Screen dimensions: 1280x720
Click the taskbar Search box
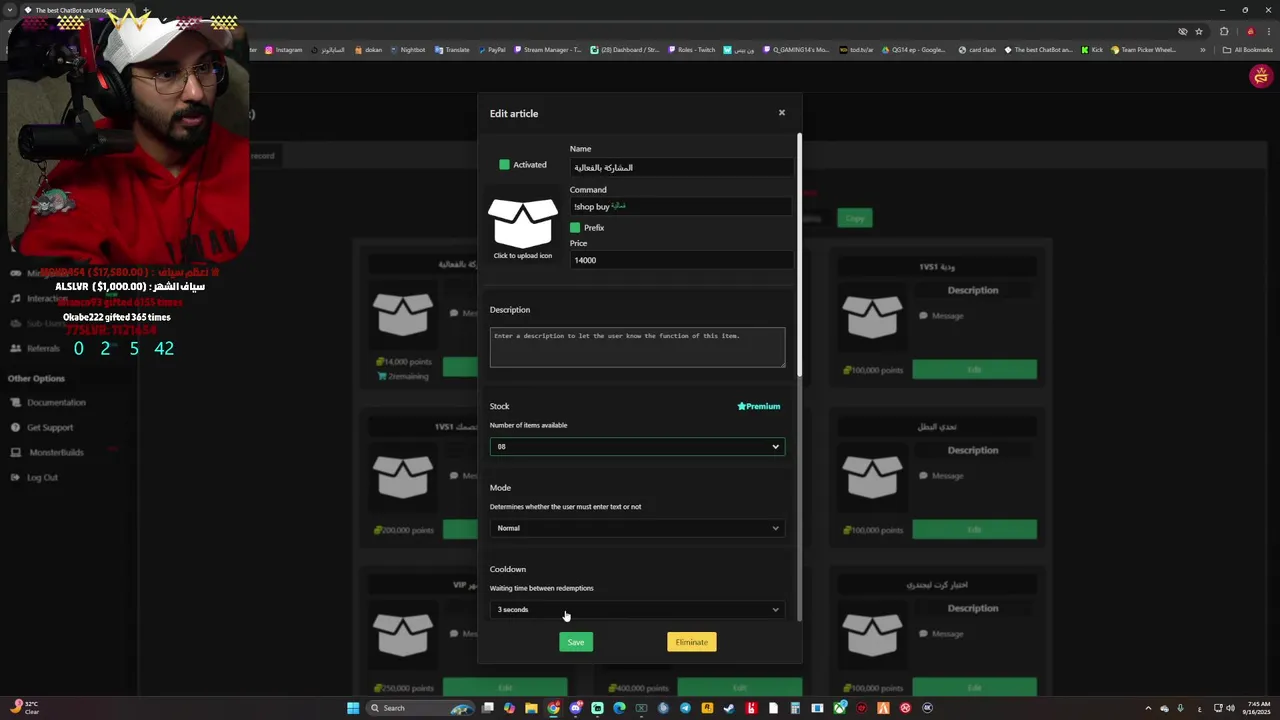pos(418,708)
